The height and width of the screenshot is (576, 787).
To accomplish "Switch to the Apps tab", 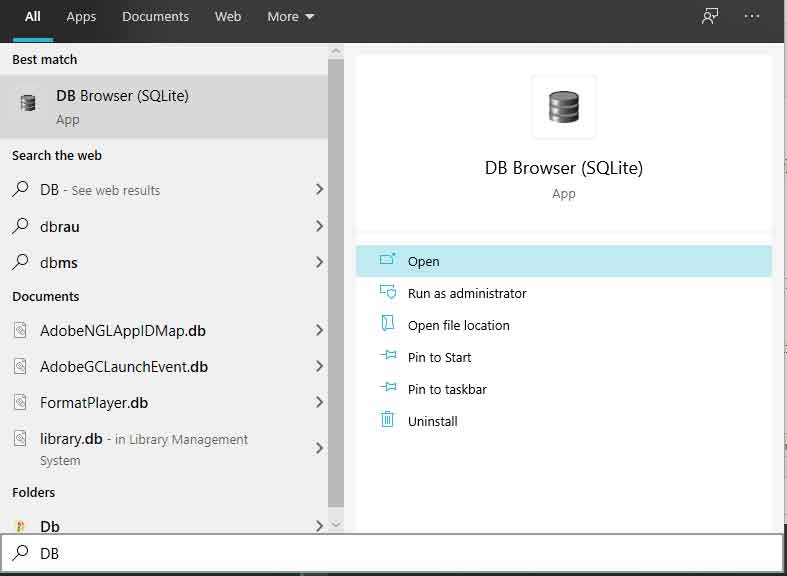I will pyautogui.click(x=81, y=17).
